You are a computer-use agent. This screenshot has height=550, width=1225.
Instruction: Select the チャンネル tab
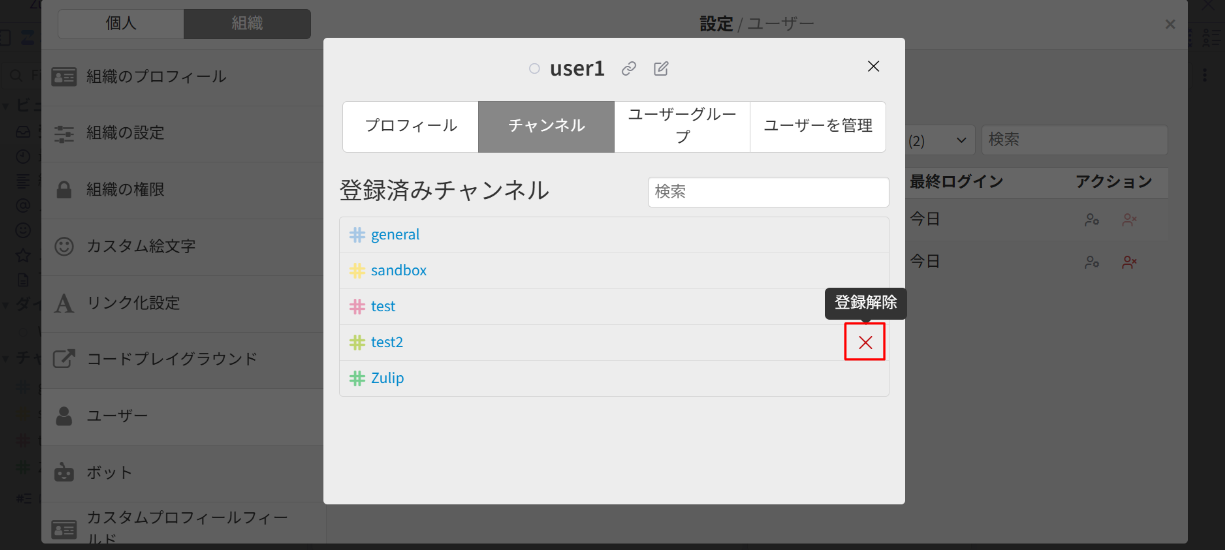(x=546, y=126)
